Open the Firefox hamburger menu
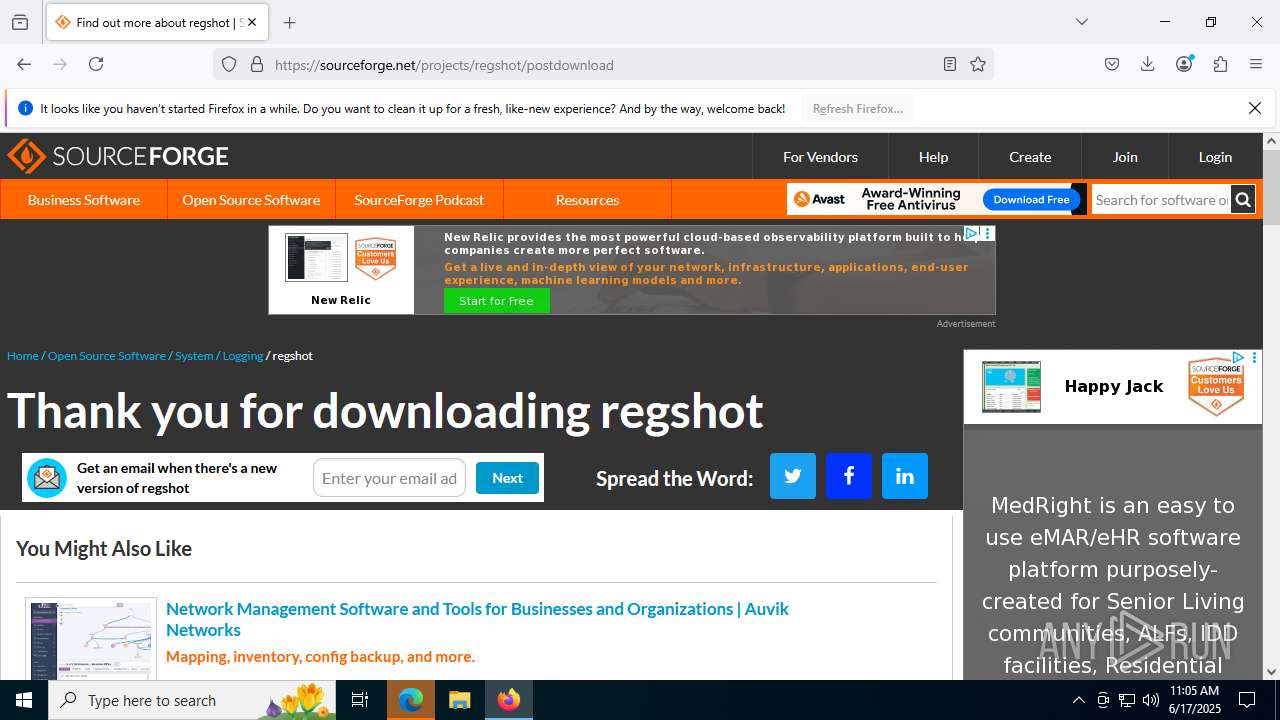1280x720 pixels. coord(1256,64)
